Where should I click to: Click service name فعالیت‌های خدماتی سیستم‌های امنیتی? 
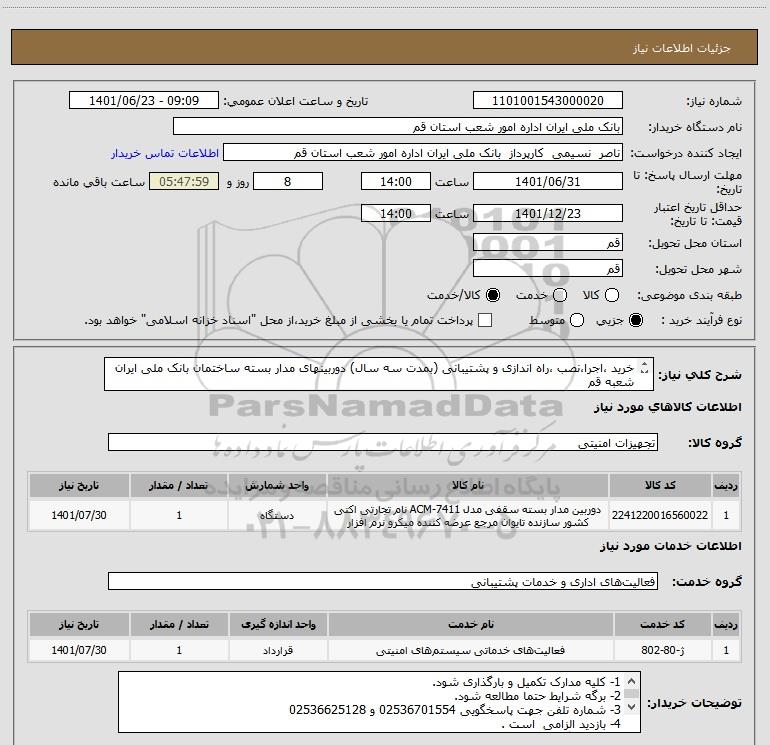[470, 650]
